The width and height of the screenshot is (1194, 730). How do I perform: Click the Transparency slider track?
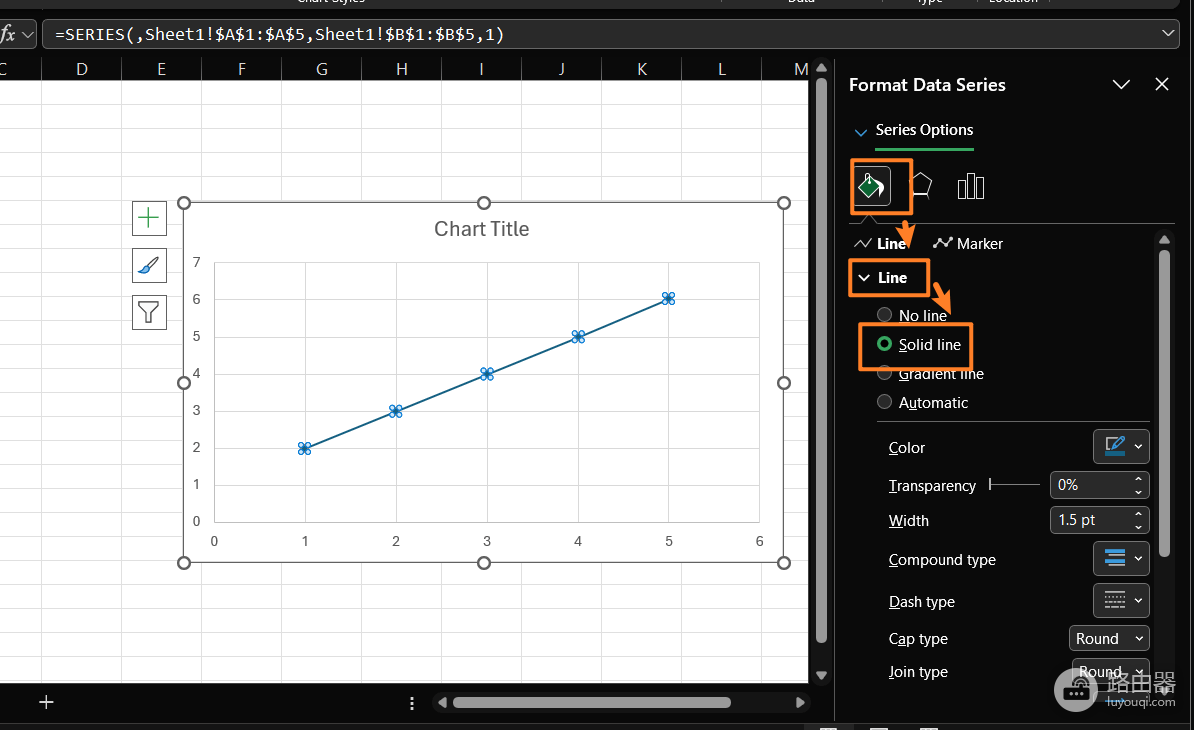click(x=1014, y=484)
